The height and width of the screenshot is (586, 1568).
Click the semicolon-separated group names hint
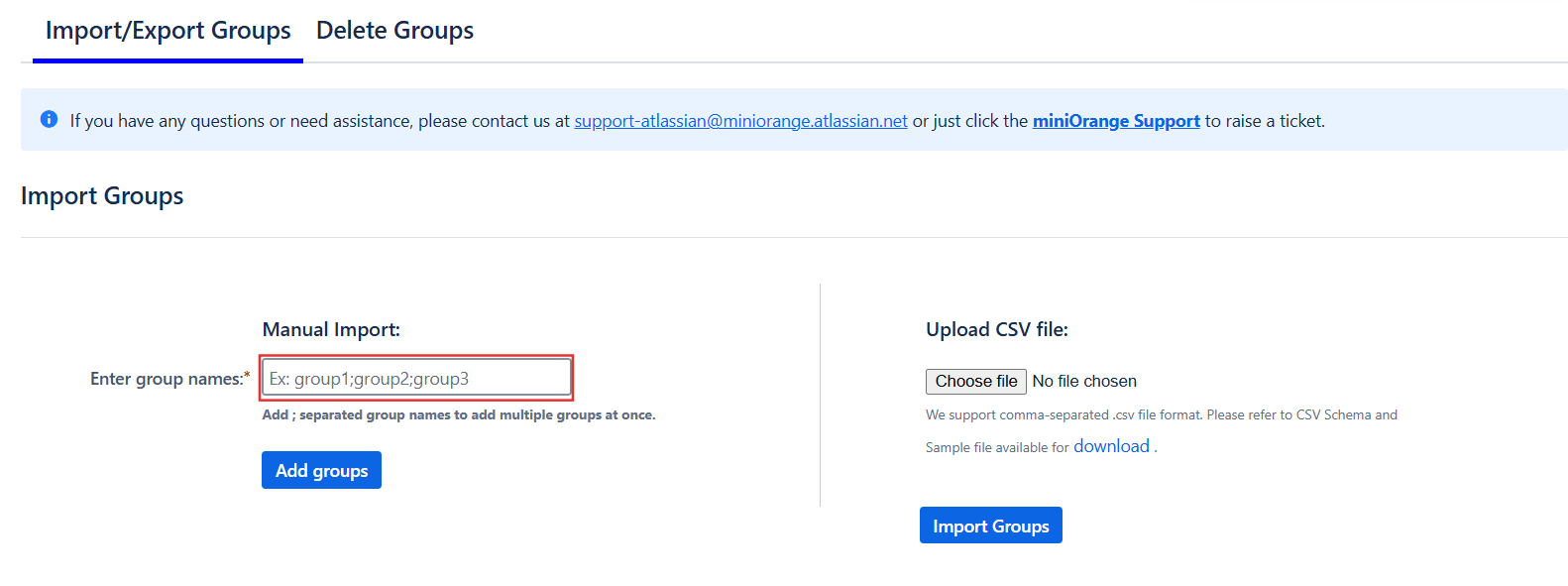click(458, 415)
